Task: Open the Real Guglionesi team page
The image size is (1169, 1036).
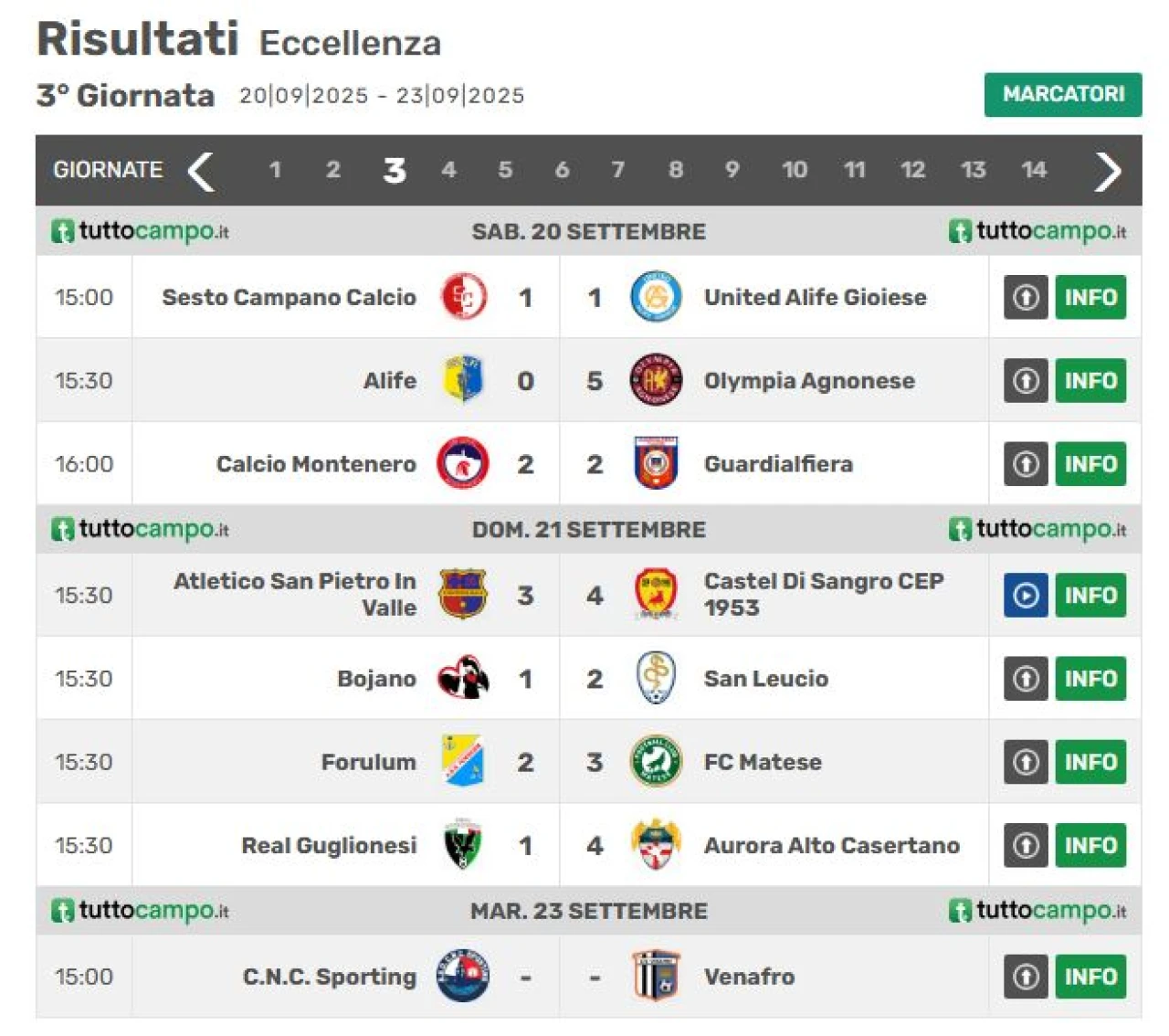Action: point(329,845)
